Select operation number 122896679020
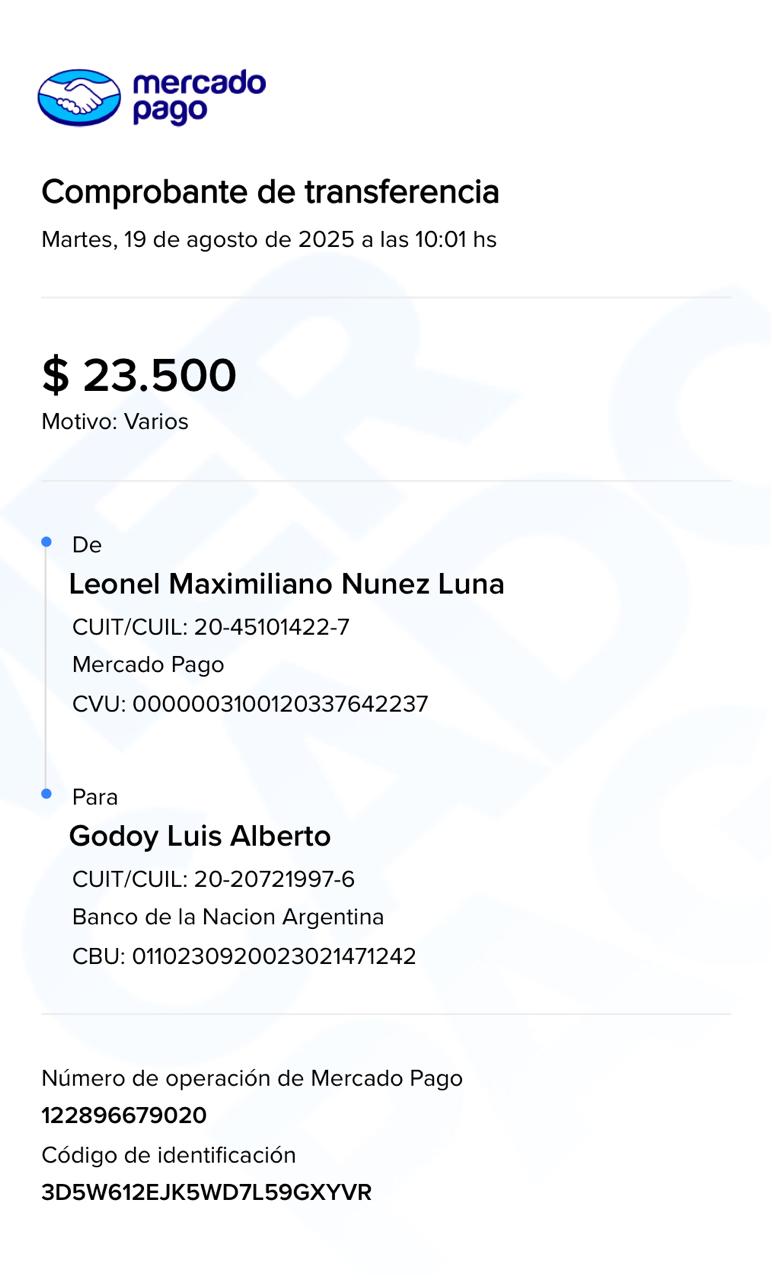Viewport: 772px width, 1280px height. [124, 1116]
